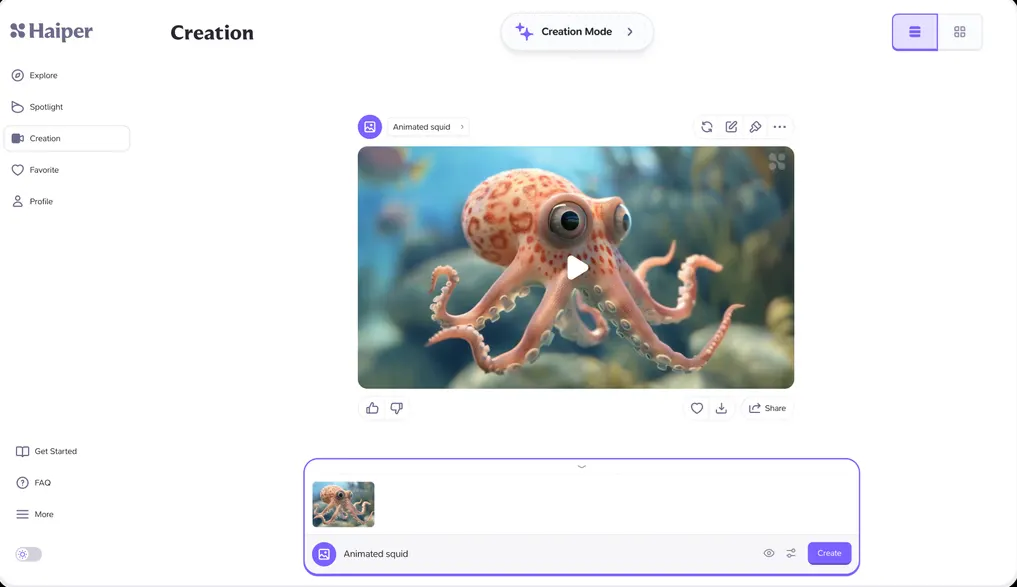
Task: Open the Explore section
Action: click(41, 75)
